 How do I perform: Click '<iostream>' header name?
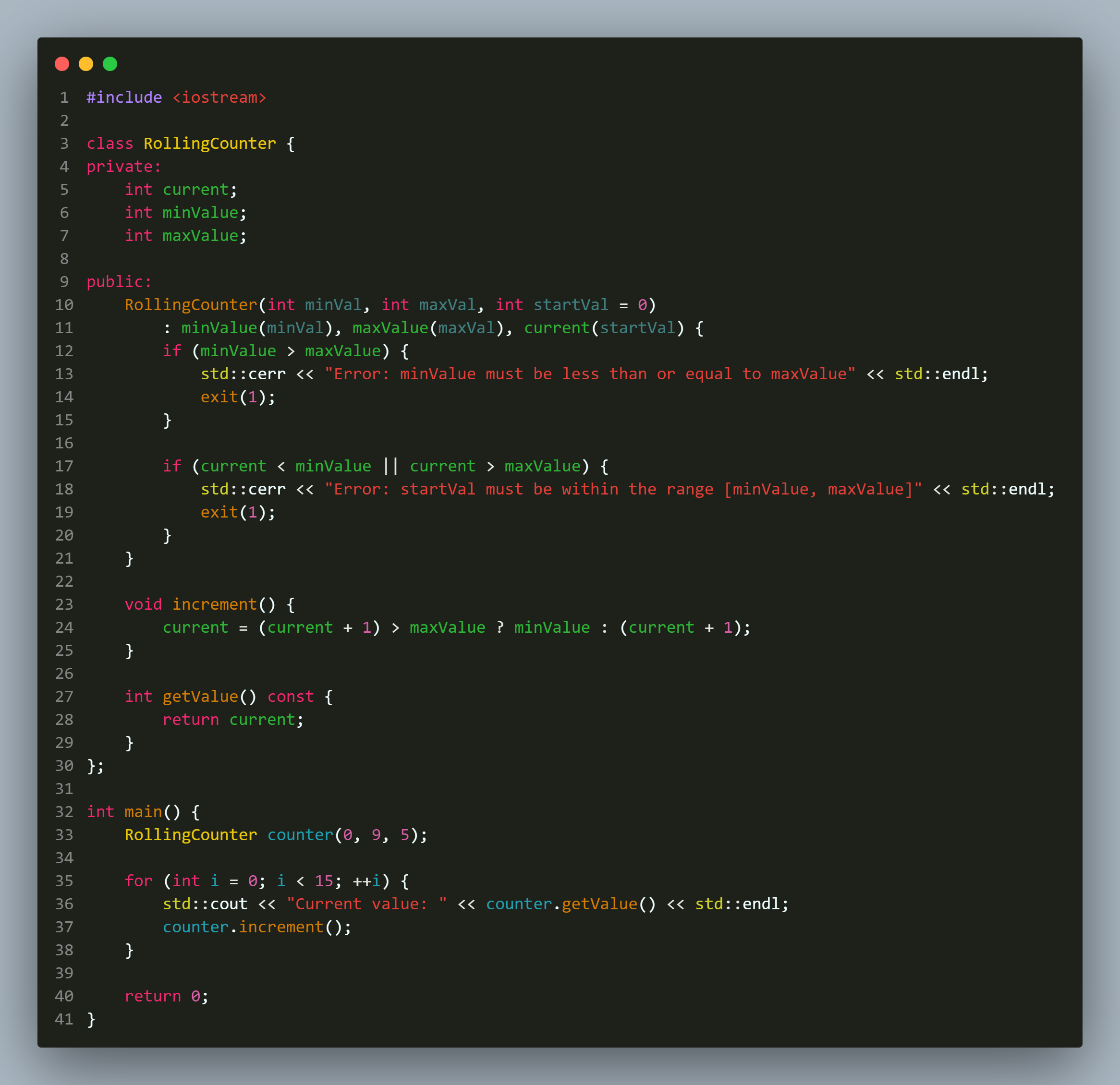219,98
